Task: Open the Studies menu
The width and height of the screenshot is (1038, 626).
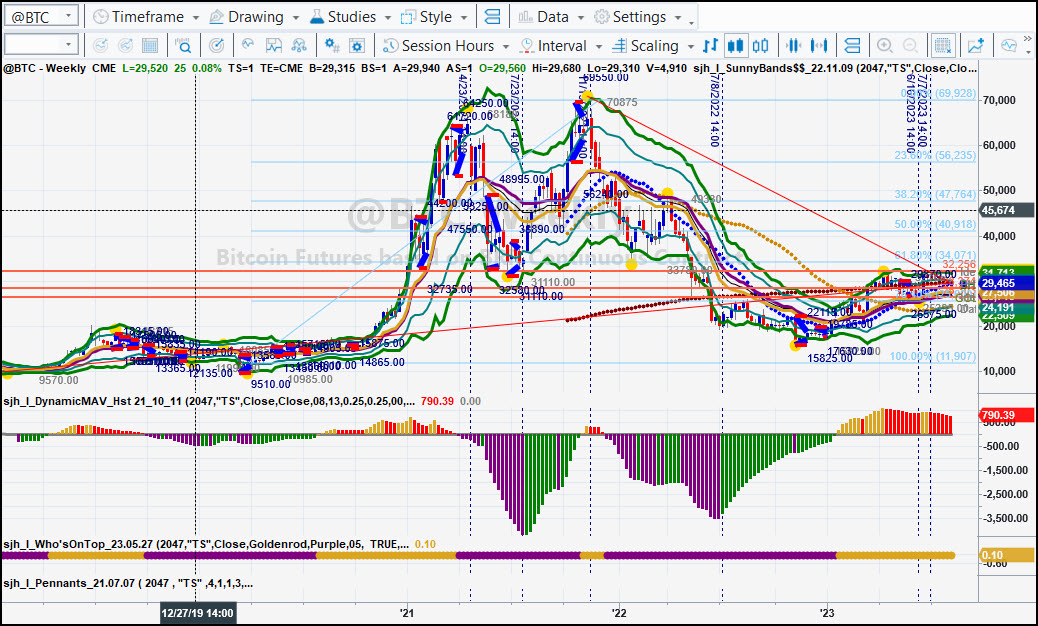Action: (x=343, y=17)
